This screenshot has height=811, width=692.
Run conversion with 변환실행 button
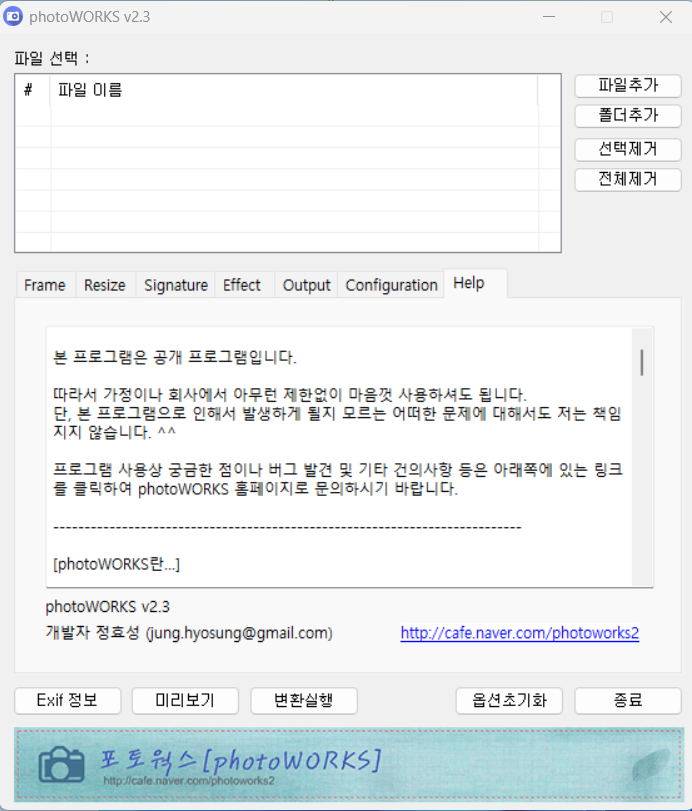click(x=304, y=700)
